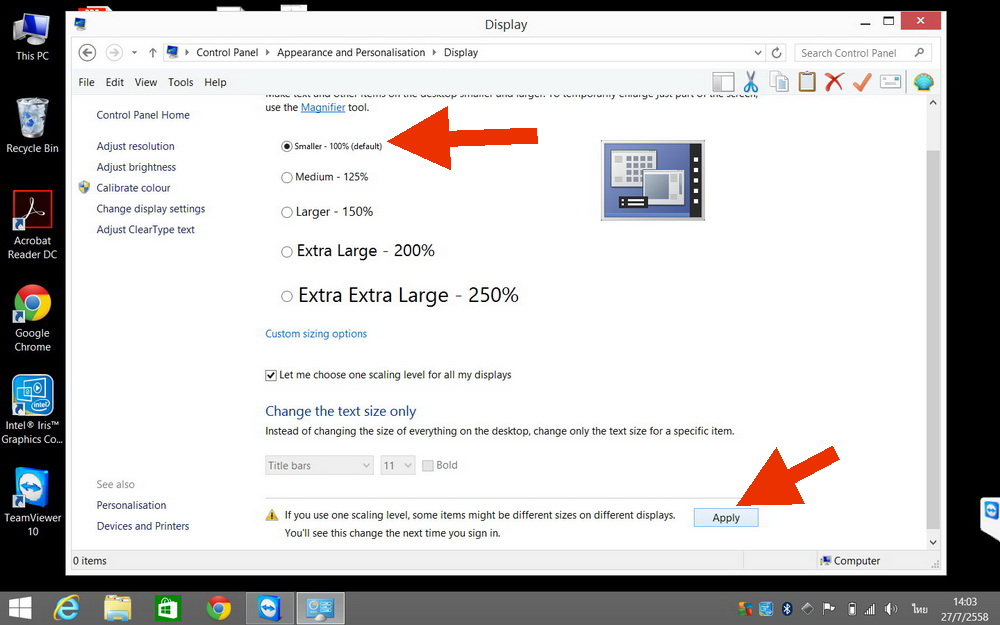The image size is (1000, 625).
Task: Toggle the navigation pane layout toolbar icon
Action: [723, 82]
